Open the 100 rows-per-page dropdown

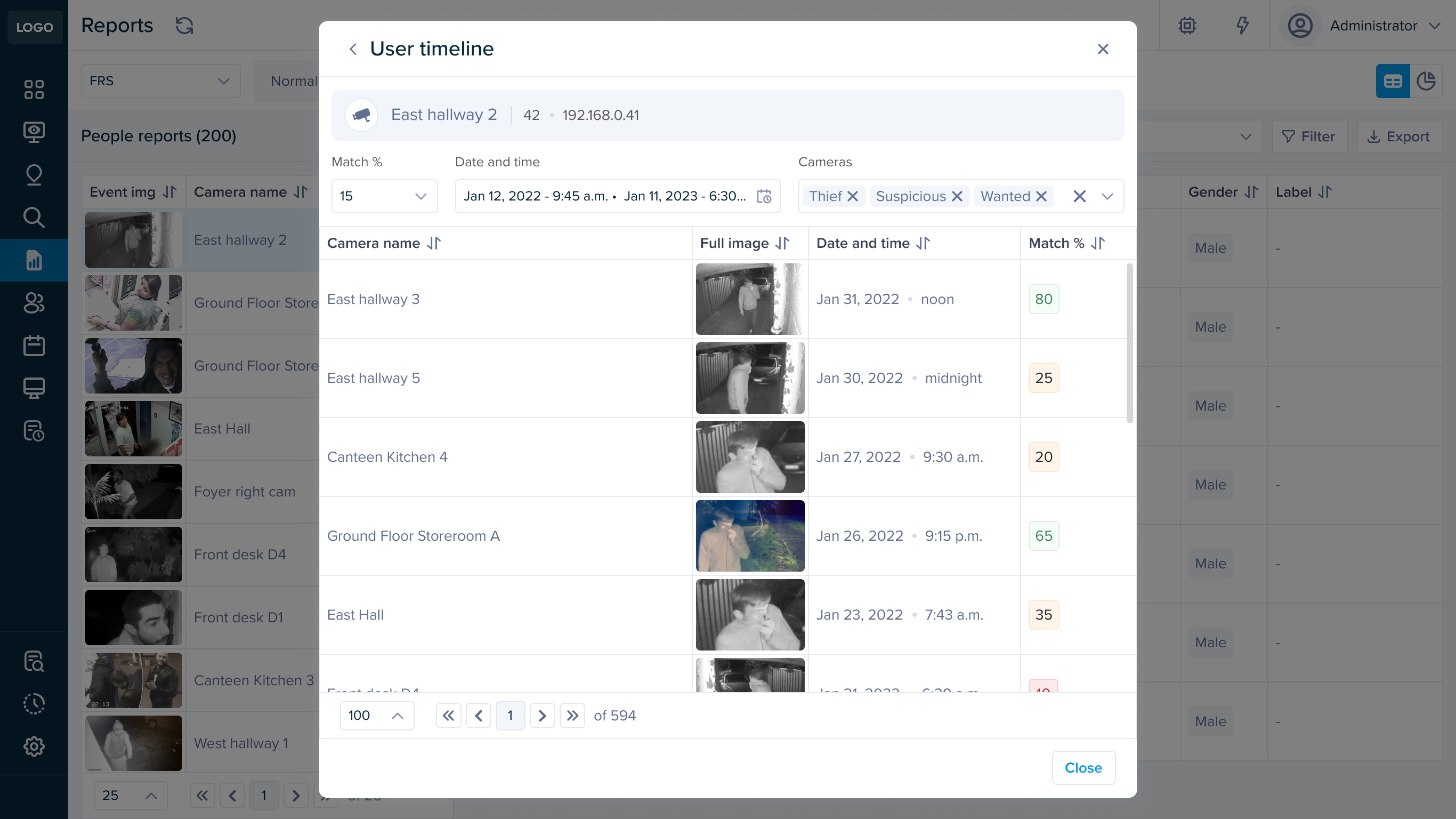[x=376, y=716]
